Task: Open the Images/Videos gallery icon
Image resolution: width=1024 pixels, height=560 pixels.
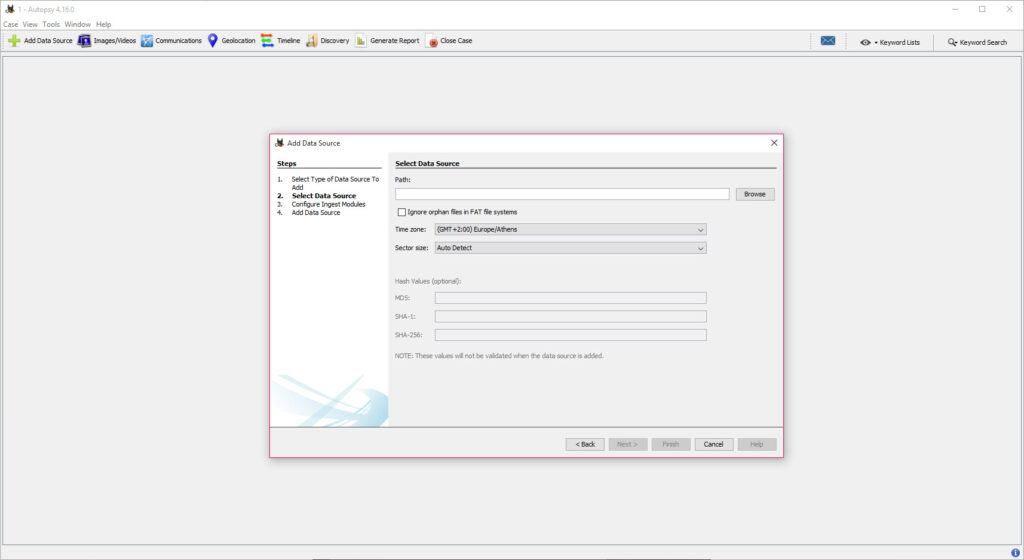Action: pyautogui.click(x=84, y=40)
